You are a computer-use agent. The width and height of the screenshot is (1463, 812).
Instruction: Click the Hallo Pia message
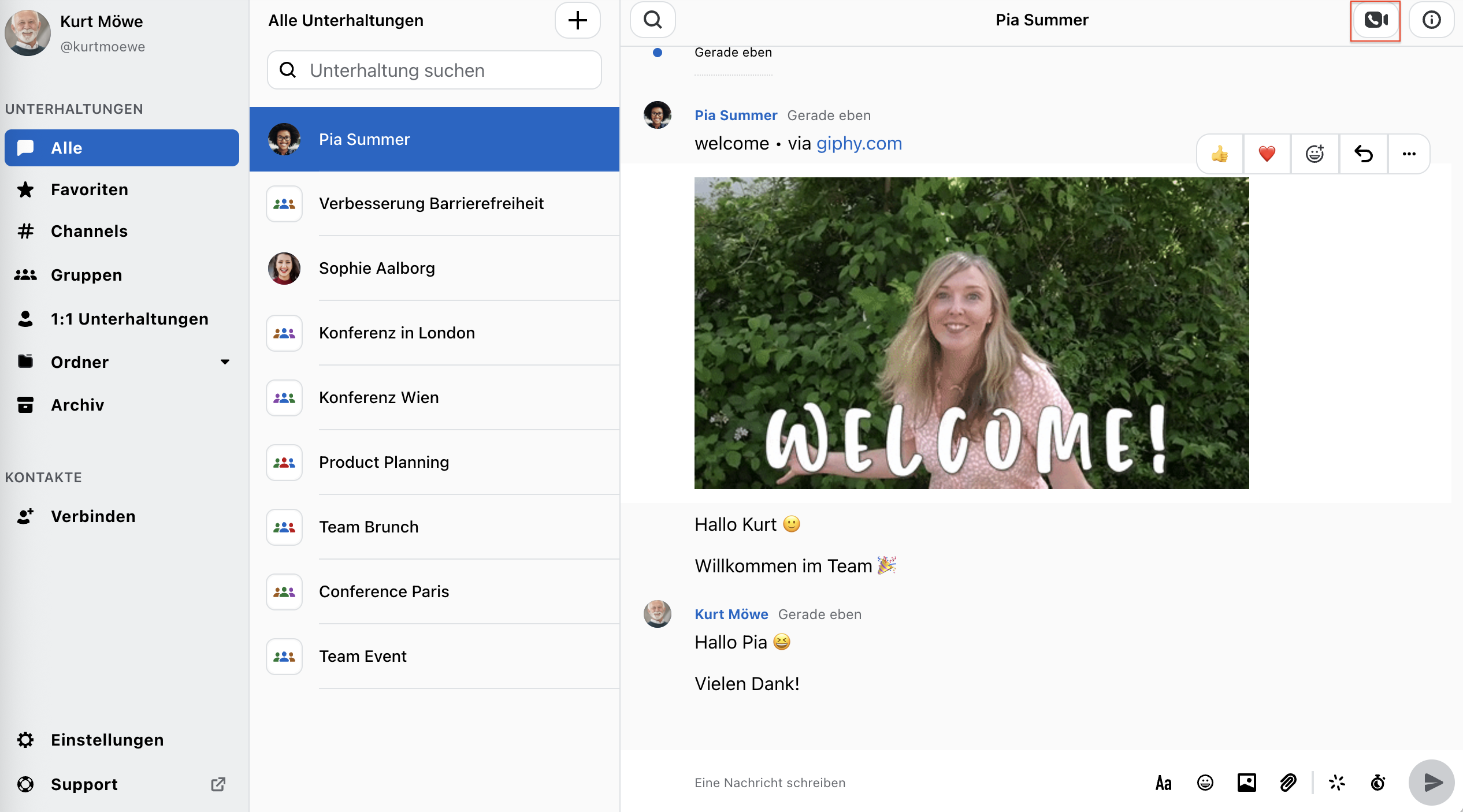742,642
